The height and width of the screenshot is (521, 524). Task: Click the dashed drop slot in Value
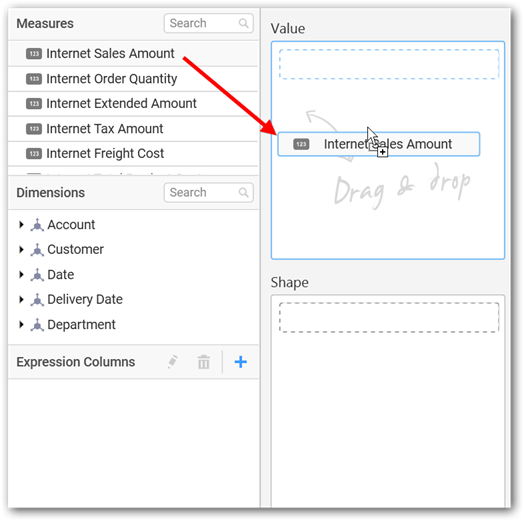(389, 64)
